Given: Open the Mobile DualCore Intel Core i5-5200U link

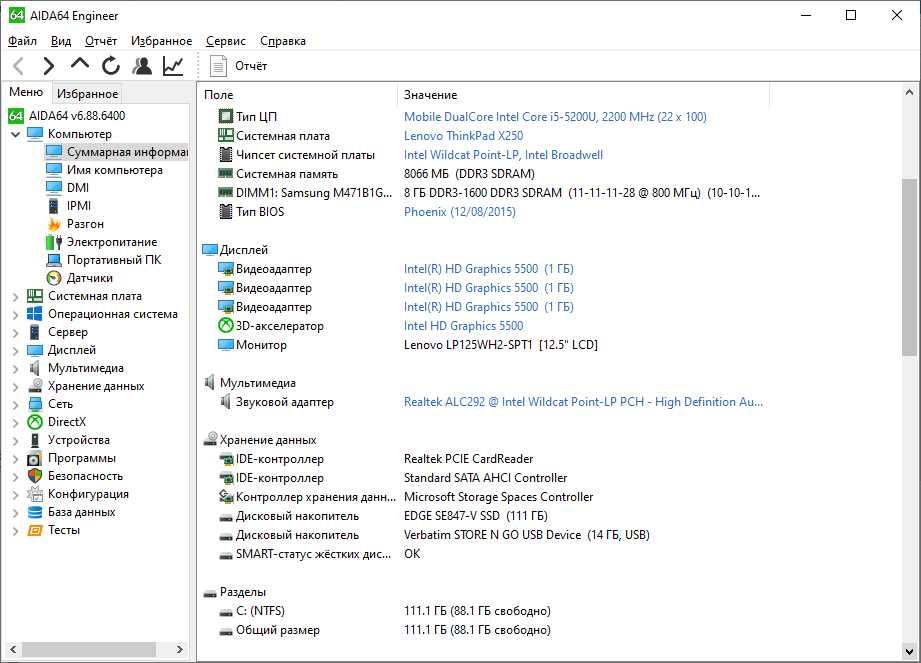Looking at the screenshot, I should click(555, 116).
